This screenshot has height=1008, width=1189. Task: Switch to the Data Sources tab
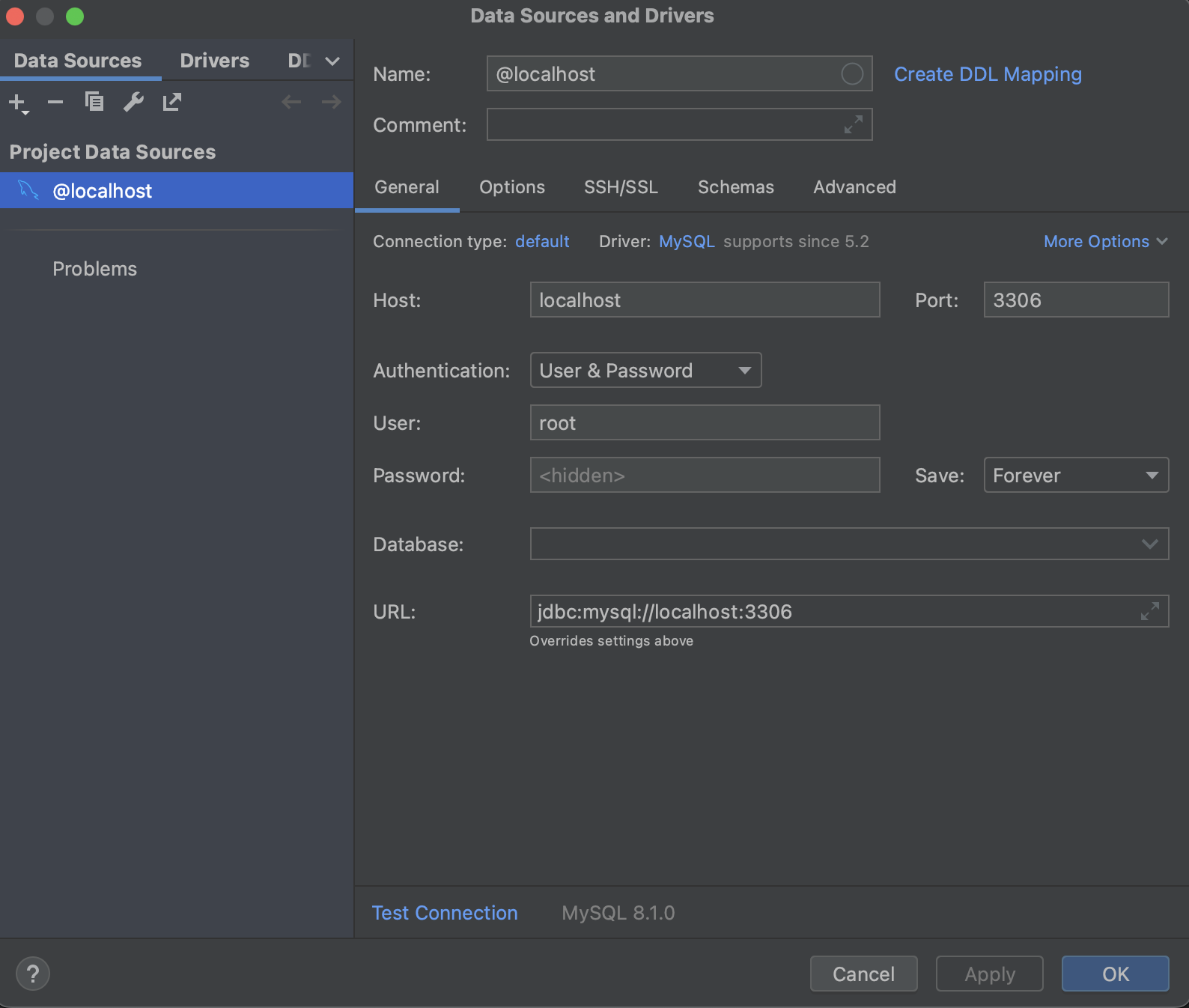click(78, 61)
